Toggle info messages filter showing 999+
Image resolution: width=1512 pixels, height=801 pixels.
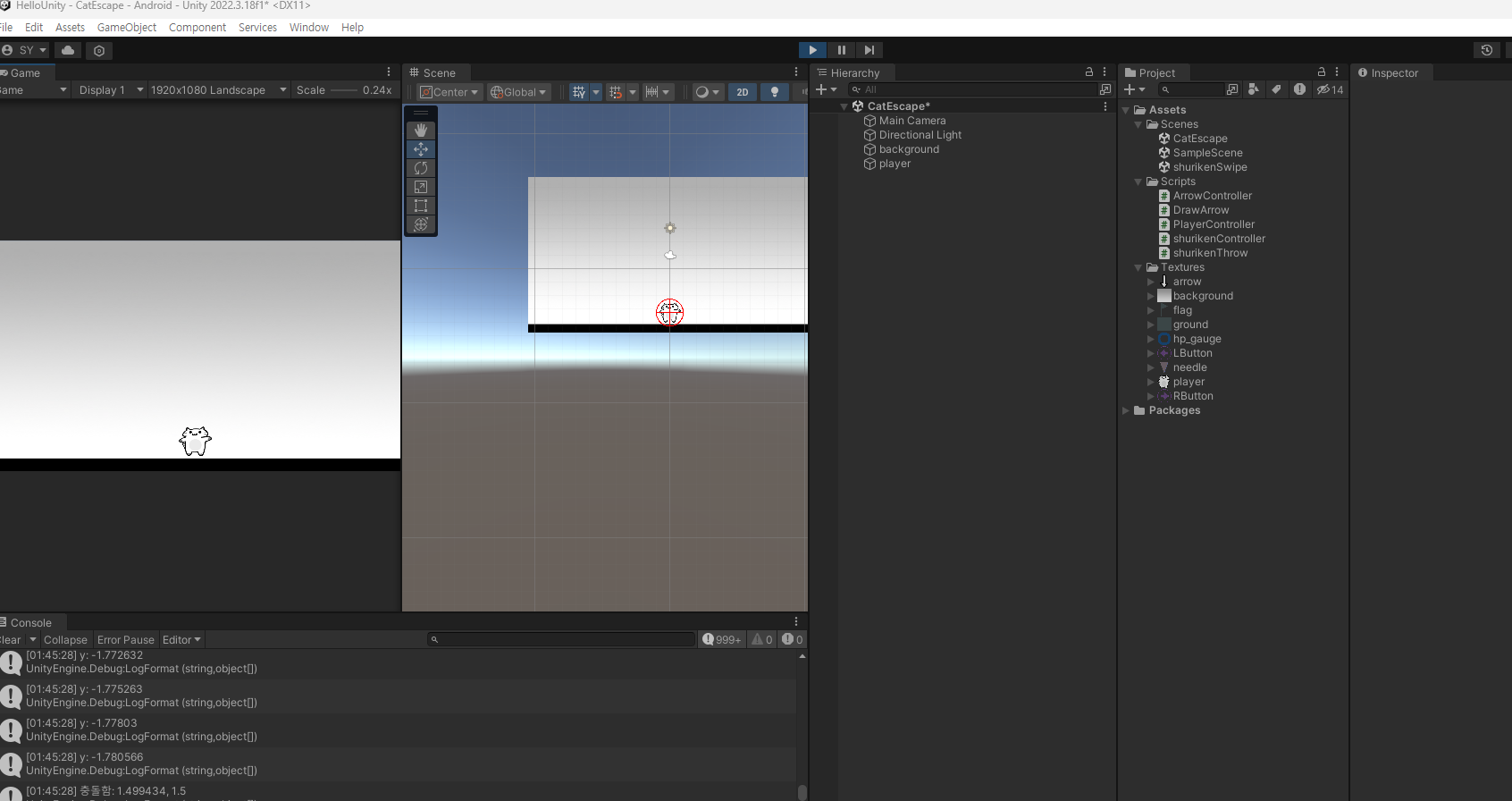[721, 639]
